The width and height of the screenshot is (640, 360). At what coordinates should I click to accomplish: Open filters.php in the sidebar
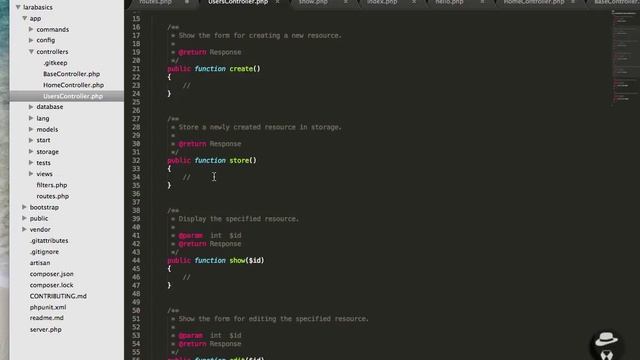pos(52,185)
